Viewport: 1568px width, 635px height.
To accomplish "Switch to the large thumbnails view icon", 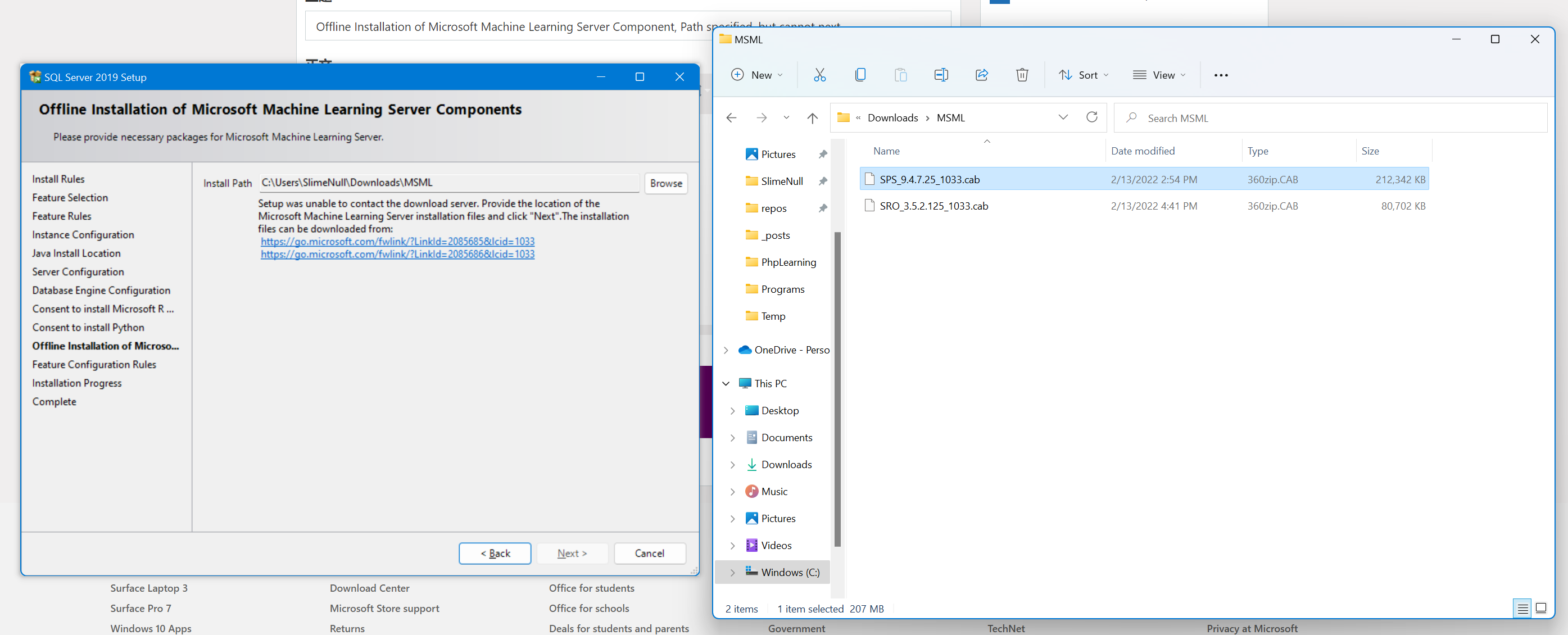I will (1540, 607).
